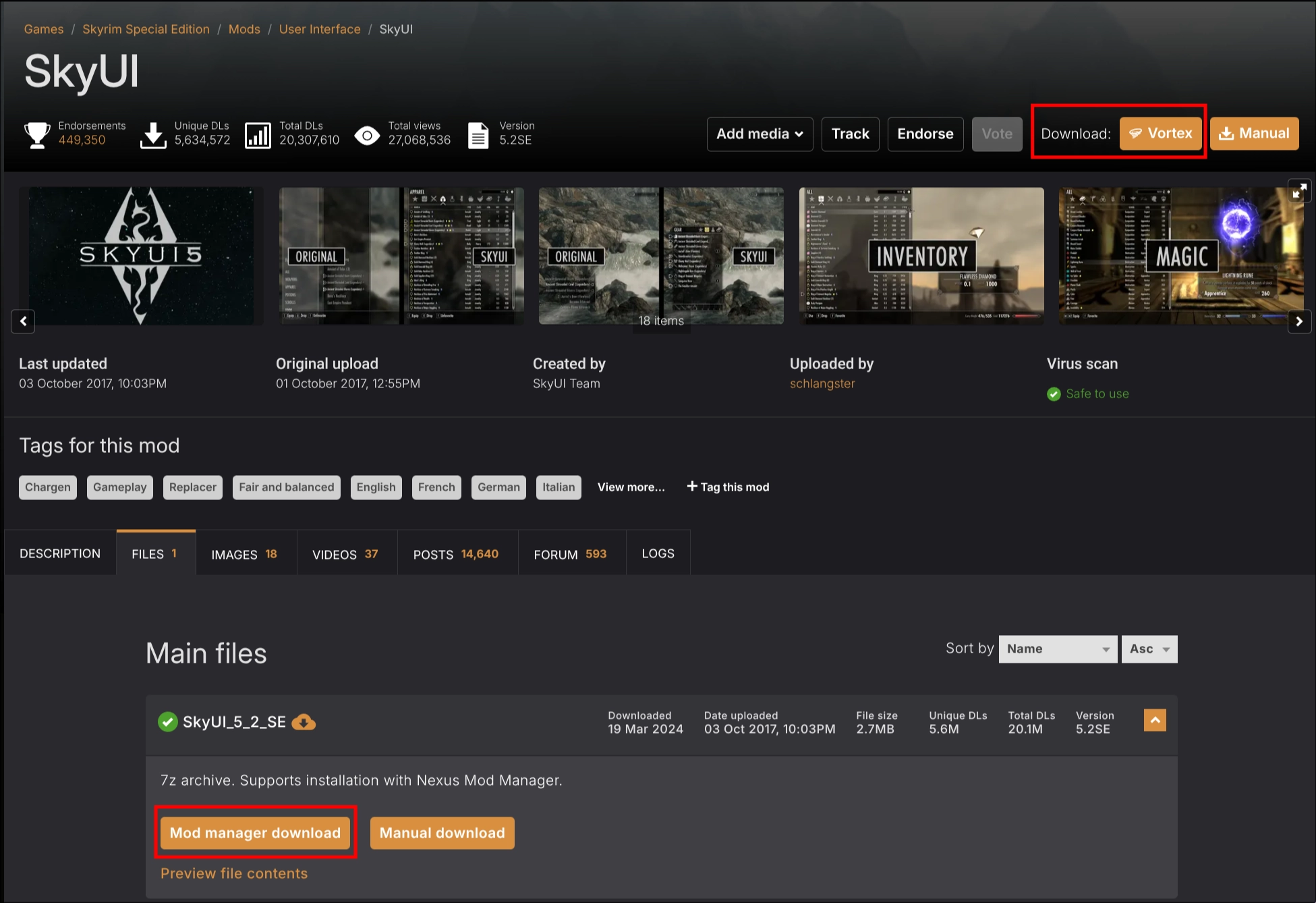This screenshot has width=1316, height=903.
Task: Switch to the Description tab
Action: point(60,553)
